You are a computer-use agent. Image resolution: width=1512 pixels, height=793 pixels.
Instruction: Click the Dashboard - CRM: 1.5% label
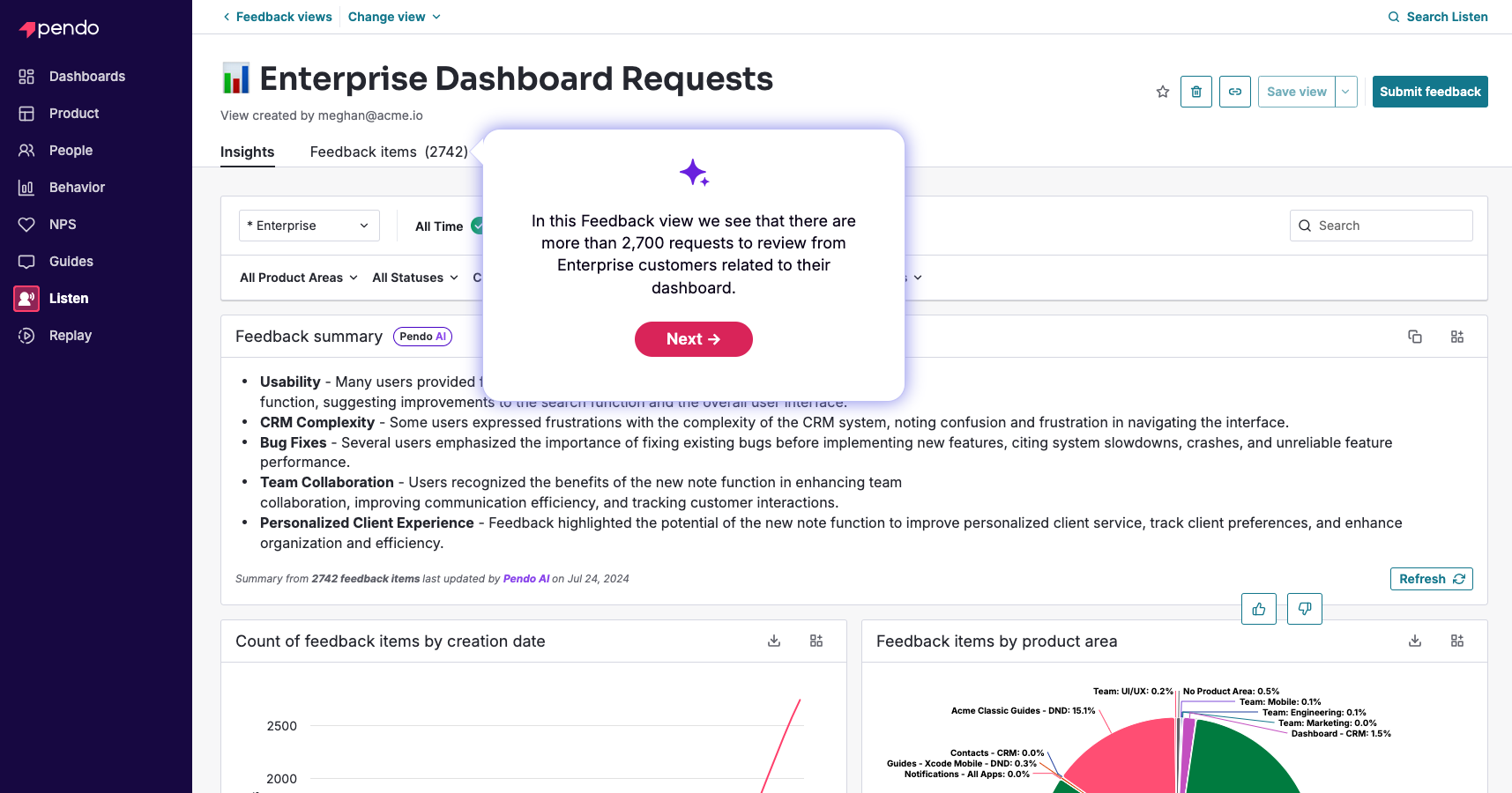1341,734
